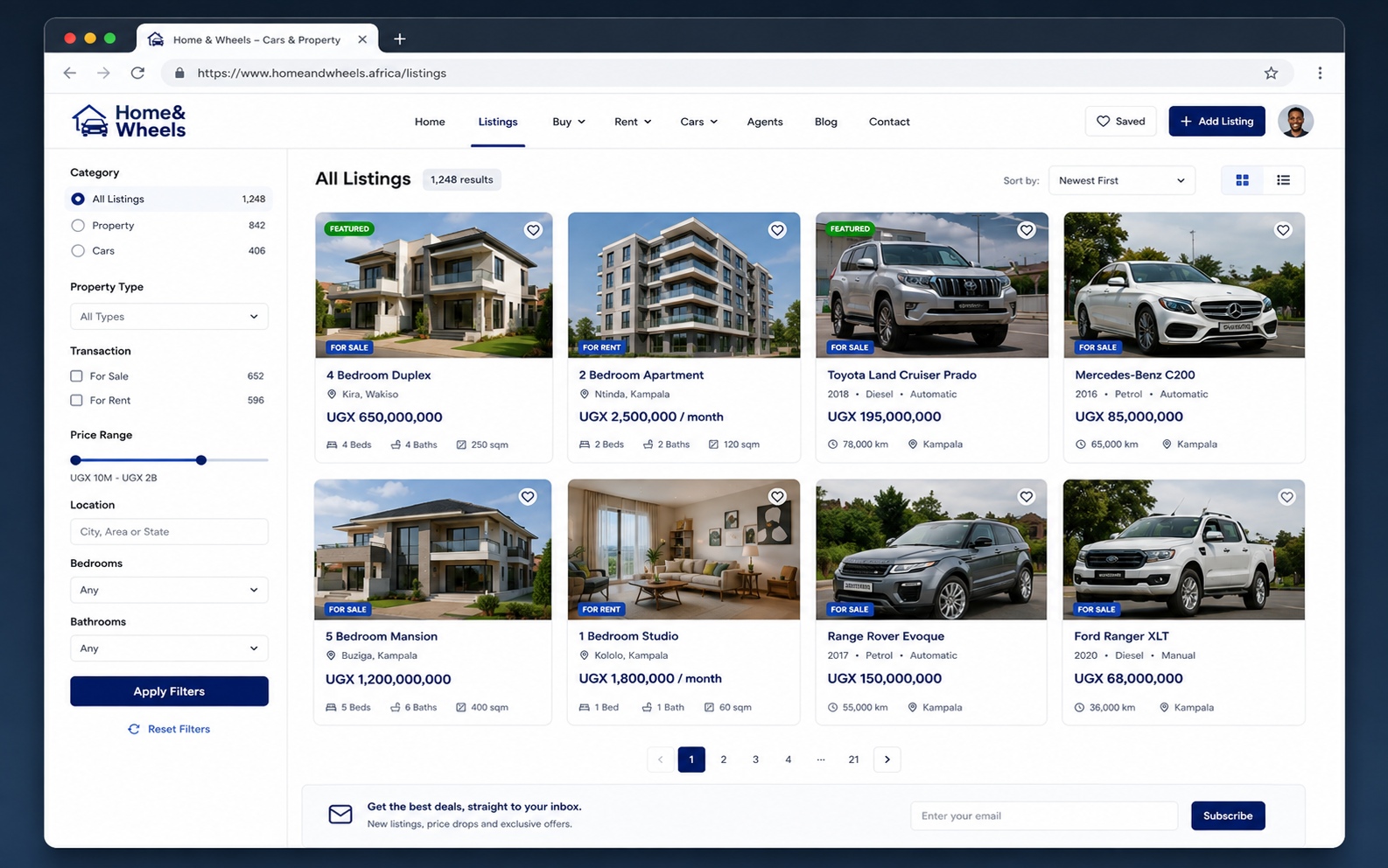Viewport: 1388px width, 868px height.
Task: Open the Sort by Newest First dropdown
Action: tap(1121, 180)
